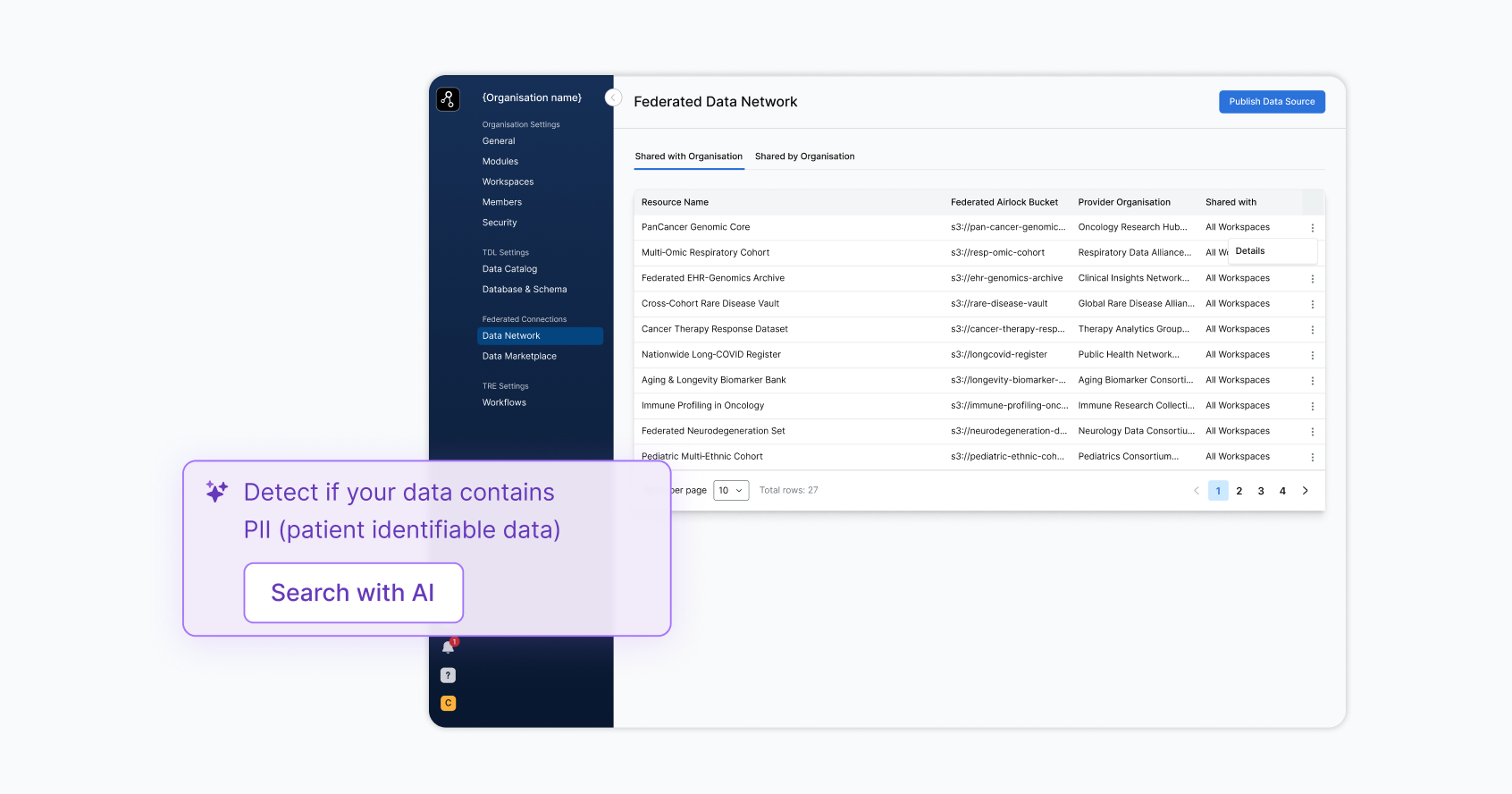This screenshot has width=1512, height=794.
Task: Open three-dot menu for Pediatric Multi-Ethnic Cohort
Action: point(1312,457)
